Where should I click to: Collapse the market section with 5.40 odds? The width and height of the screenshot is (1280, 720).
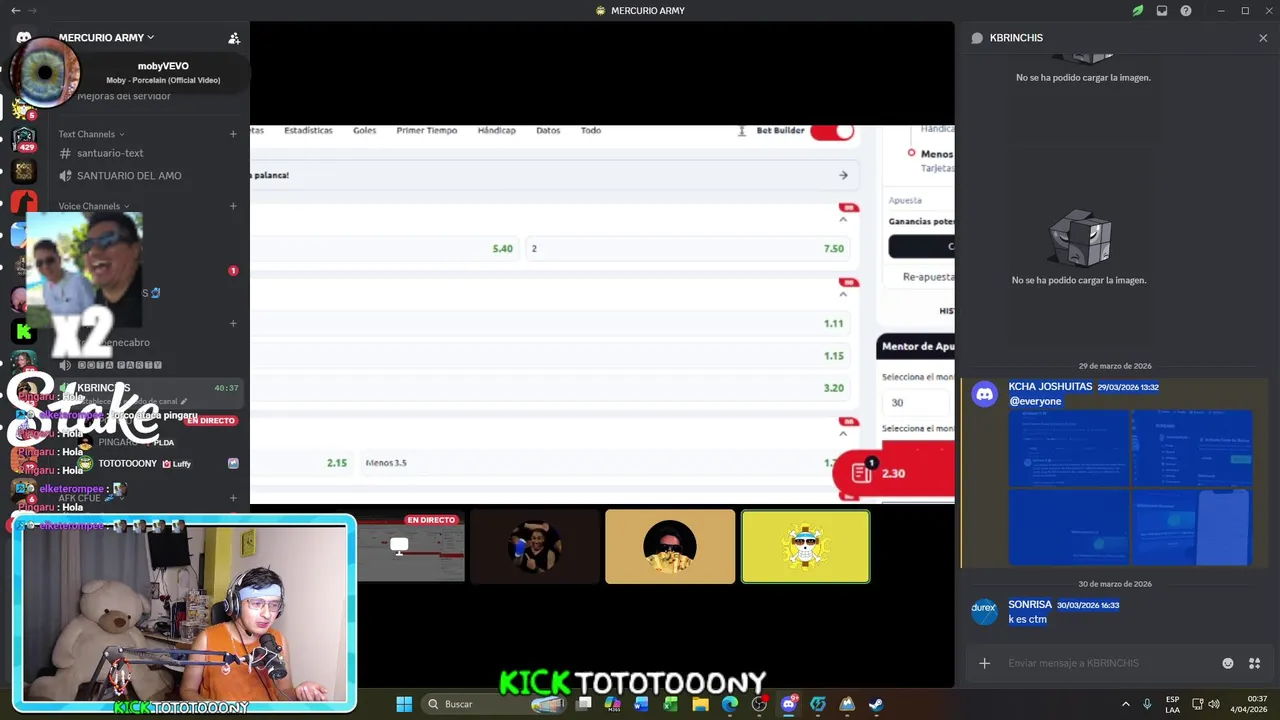[843, 219]
